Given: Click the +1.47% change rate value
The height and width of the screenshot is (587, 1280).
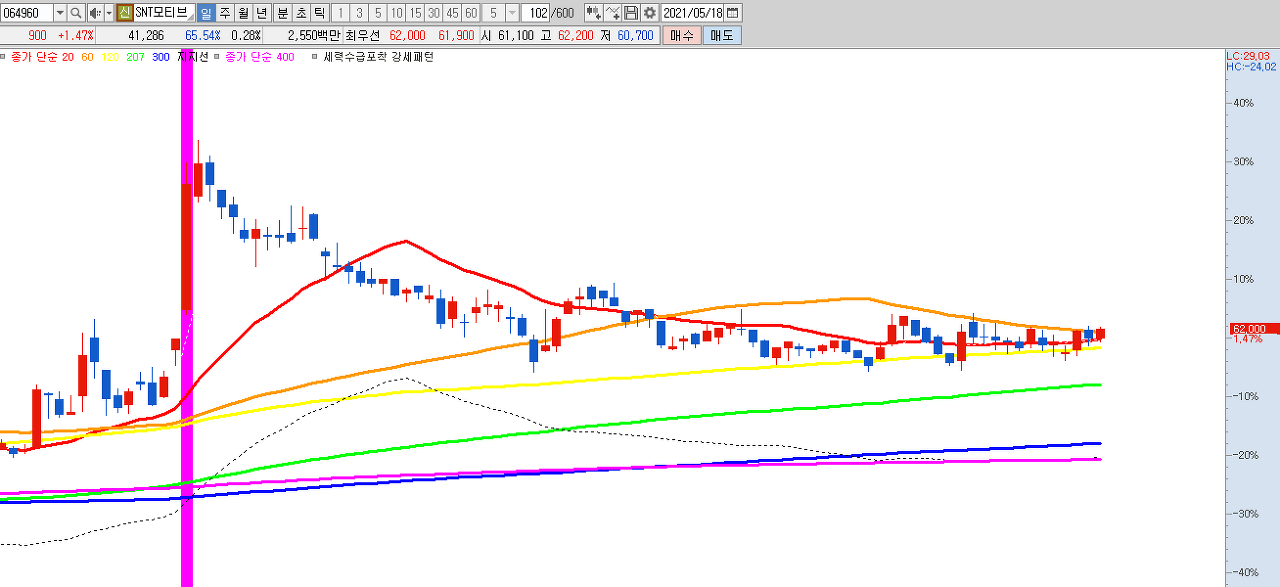Looking at the screenshot, I should click(x=74, y=35).
